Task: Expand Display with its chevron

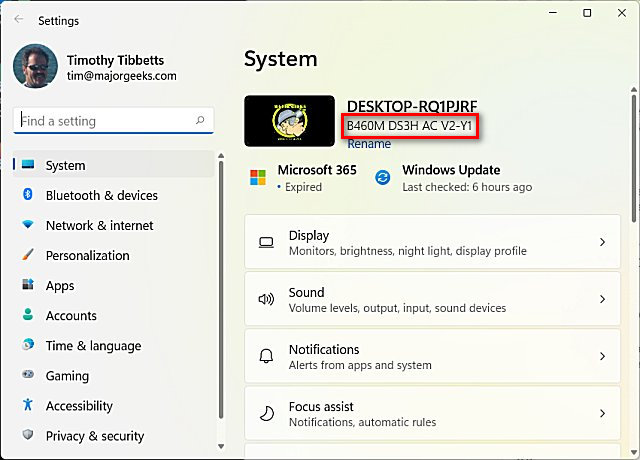Action: pyautogui.click(x=602, y=242)
